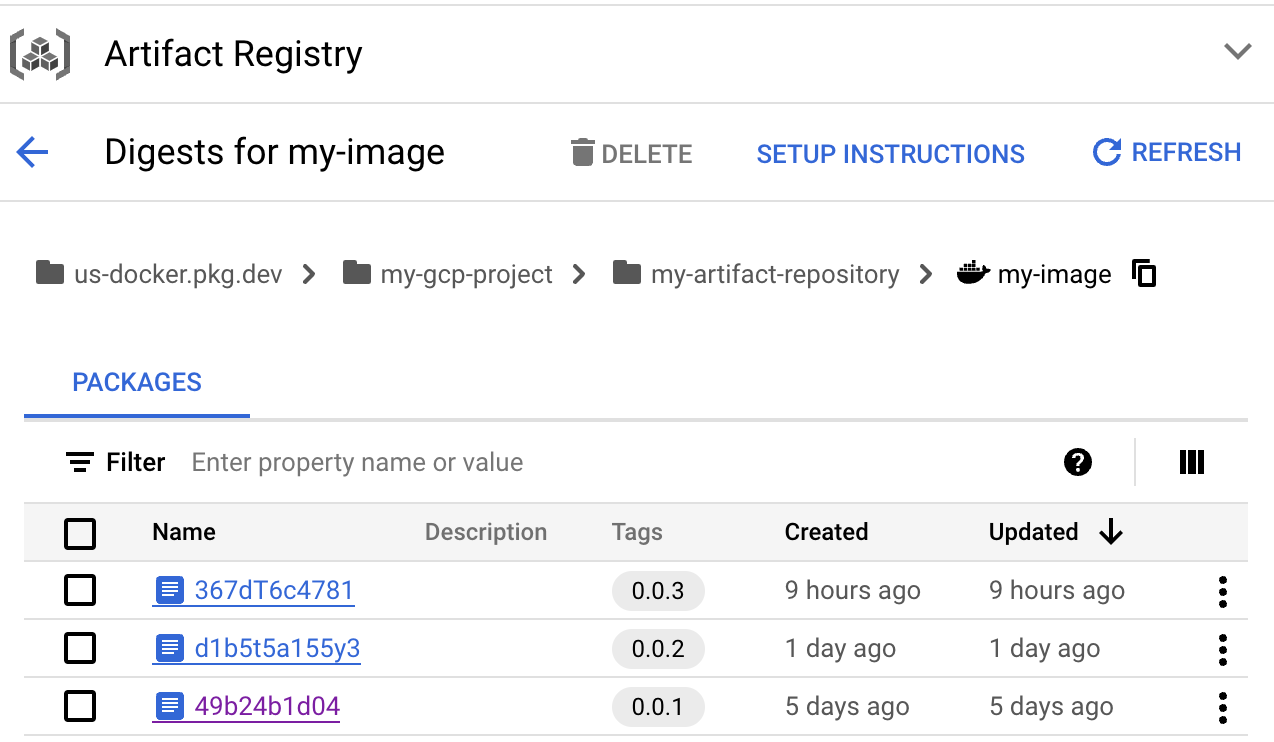This screenshot has height=742, width=1274.
Task: Sort by the Updated column arrow
Action: click(1110, 533)
